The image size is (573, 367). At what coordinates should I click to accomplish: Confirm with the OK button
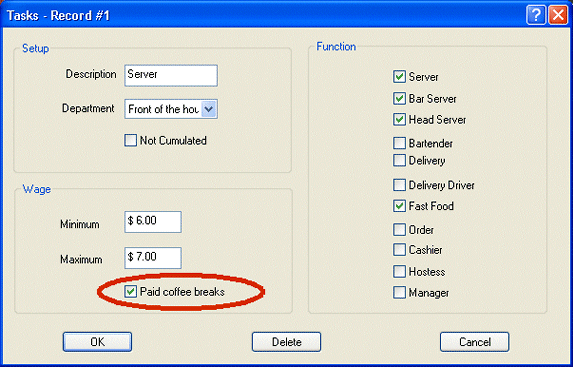tap(97, 342)
